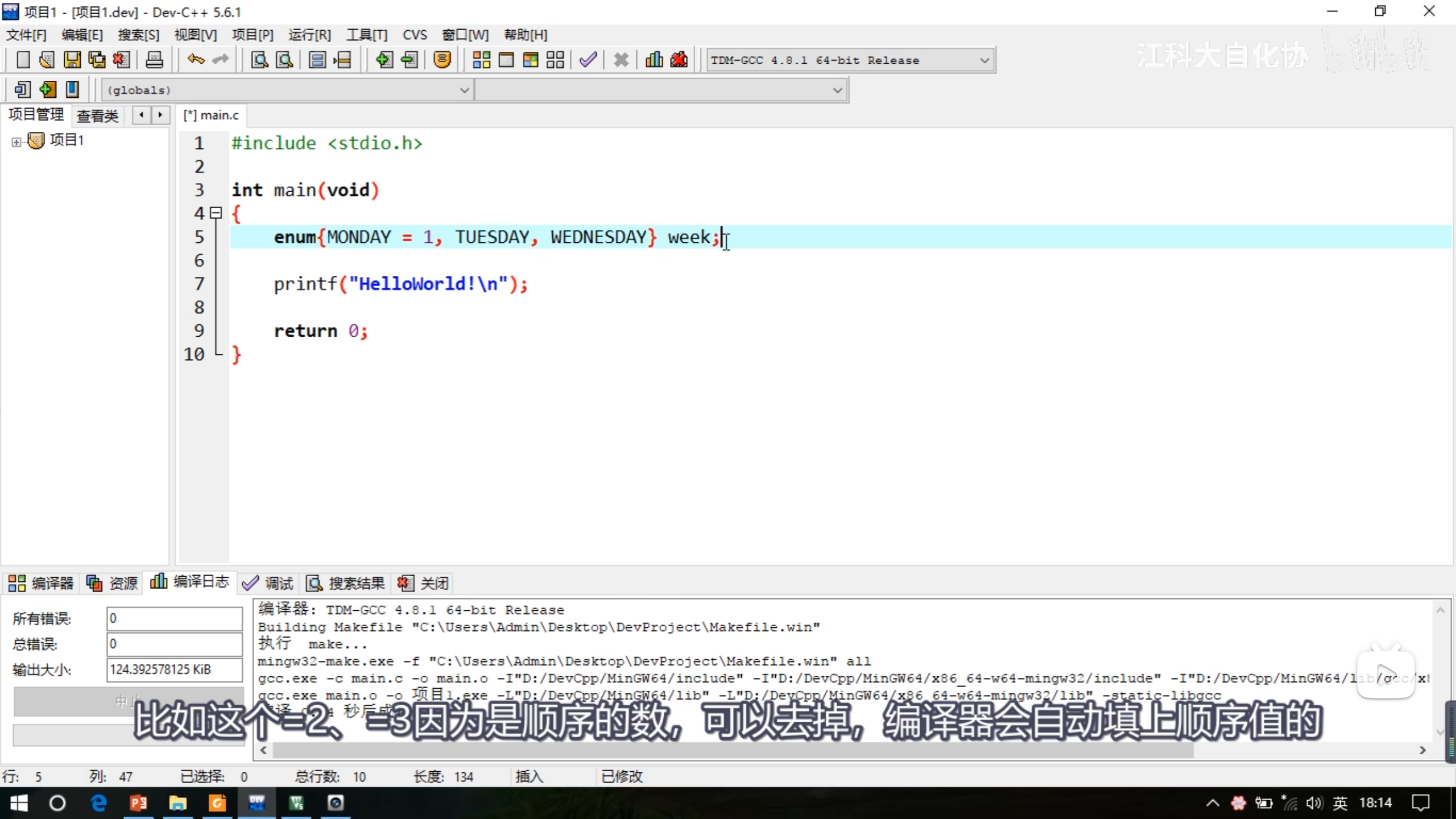Click the Run program window icon

click(506, 60)
